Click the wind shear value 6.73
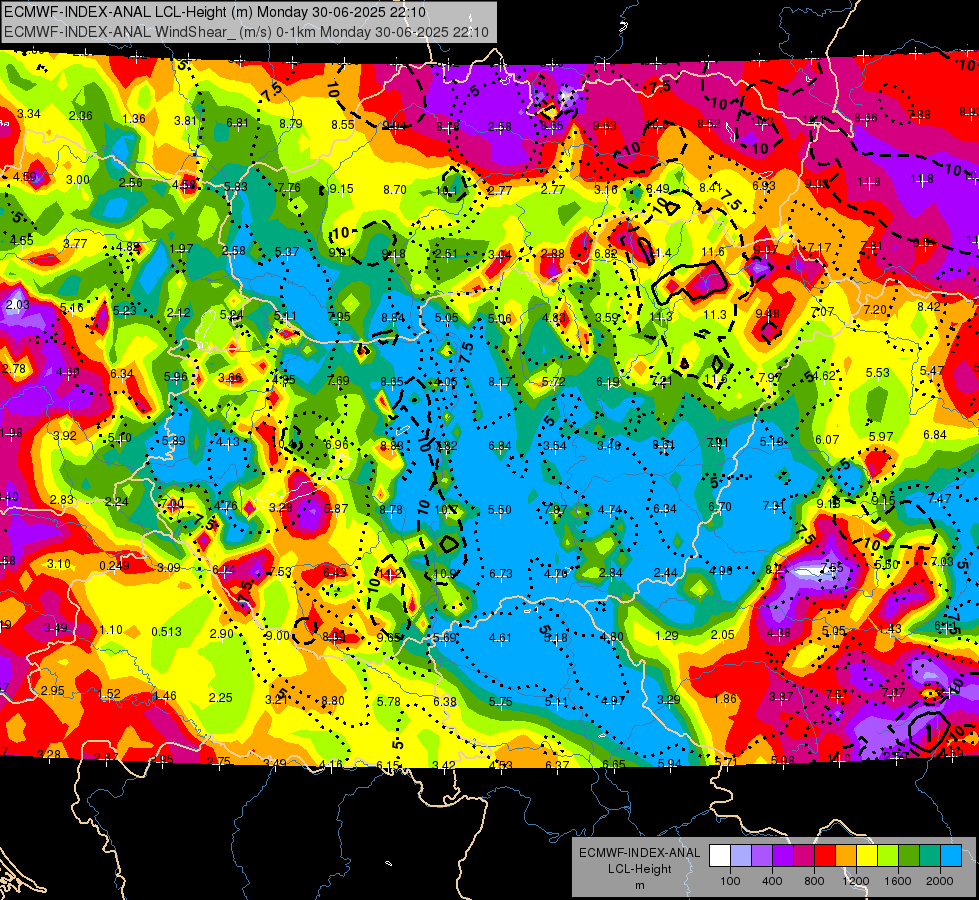The width and height of the screenshot is (979, 900). coord(501,573)
